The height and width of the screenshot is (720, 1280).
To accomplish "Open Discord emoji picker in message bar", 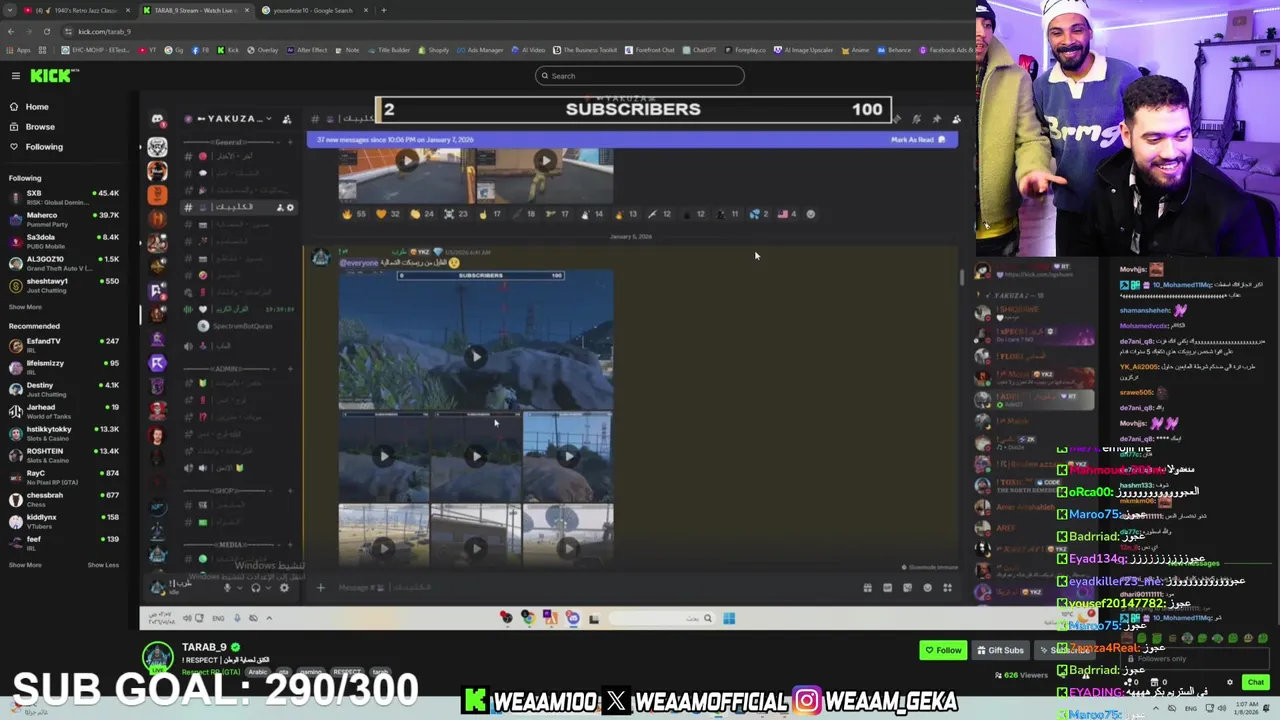I will pos(927,588).
